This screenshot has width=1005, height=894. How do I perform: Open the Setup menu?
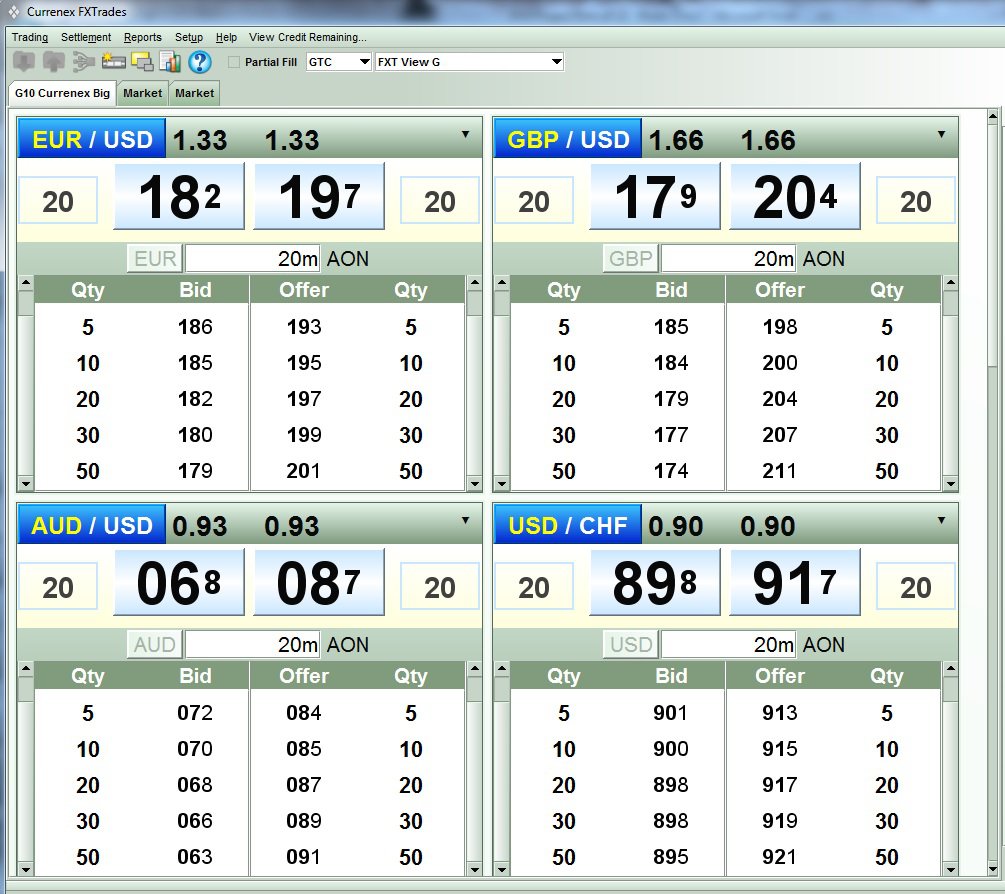pyautogui.click(x=189, y=37)
